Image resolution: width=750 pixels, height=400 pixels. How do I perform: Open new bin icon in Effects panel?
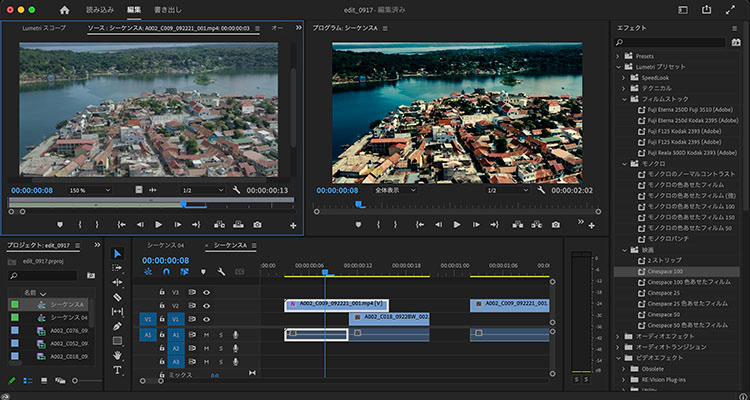click(736, 43)
